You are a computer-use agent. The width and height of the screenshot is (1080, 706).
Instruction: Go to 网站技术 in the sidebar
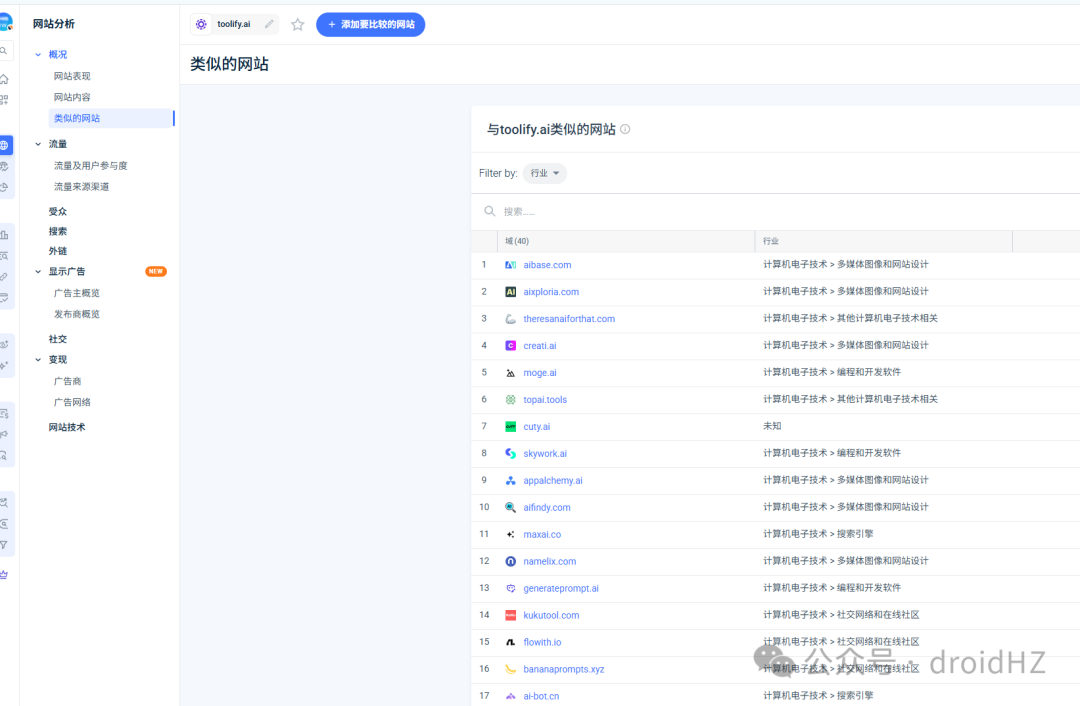[67, 427]
